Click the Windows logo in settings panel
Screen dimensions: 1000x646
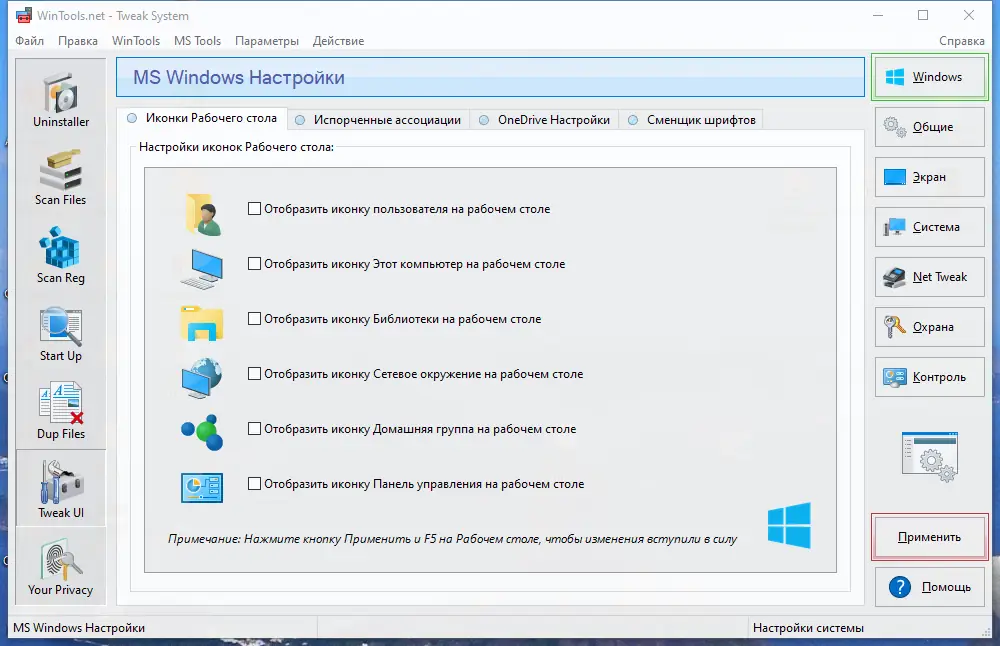[790, 525]
